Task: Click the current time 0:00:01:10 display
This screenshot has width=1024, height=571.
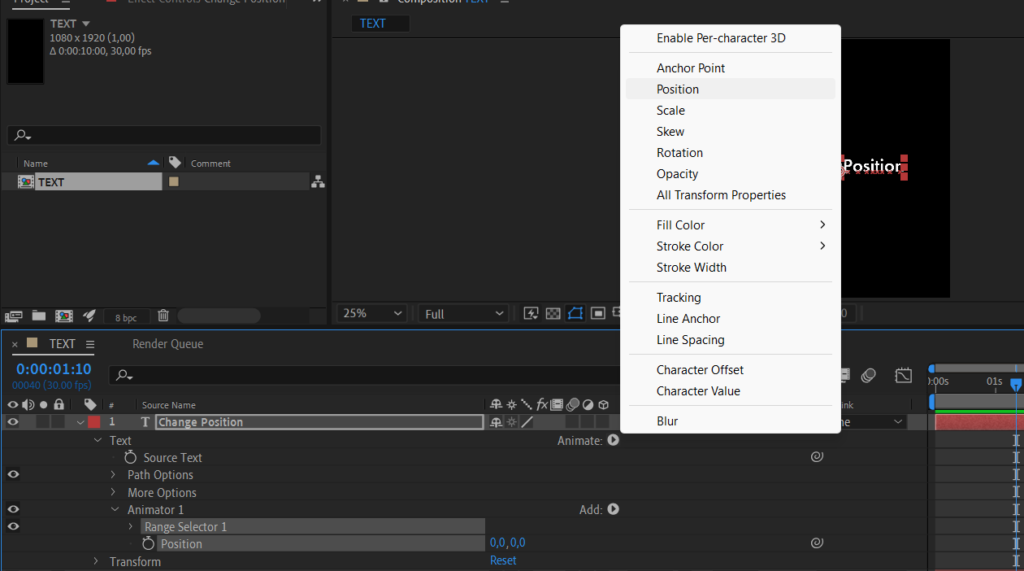Action: tap(54, 369)
